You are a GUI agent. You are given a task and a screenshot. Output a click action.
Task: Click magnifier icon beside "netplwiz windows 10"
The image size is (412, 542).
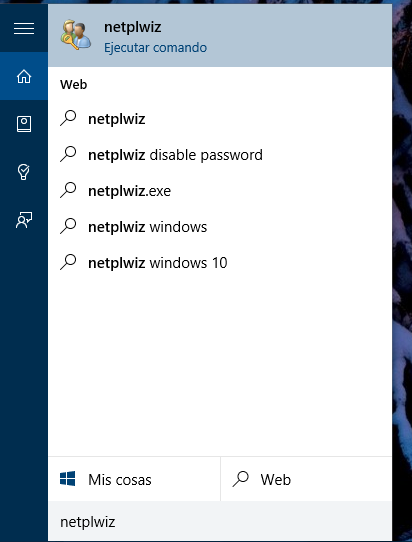click(68, 262)
